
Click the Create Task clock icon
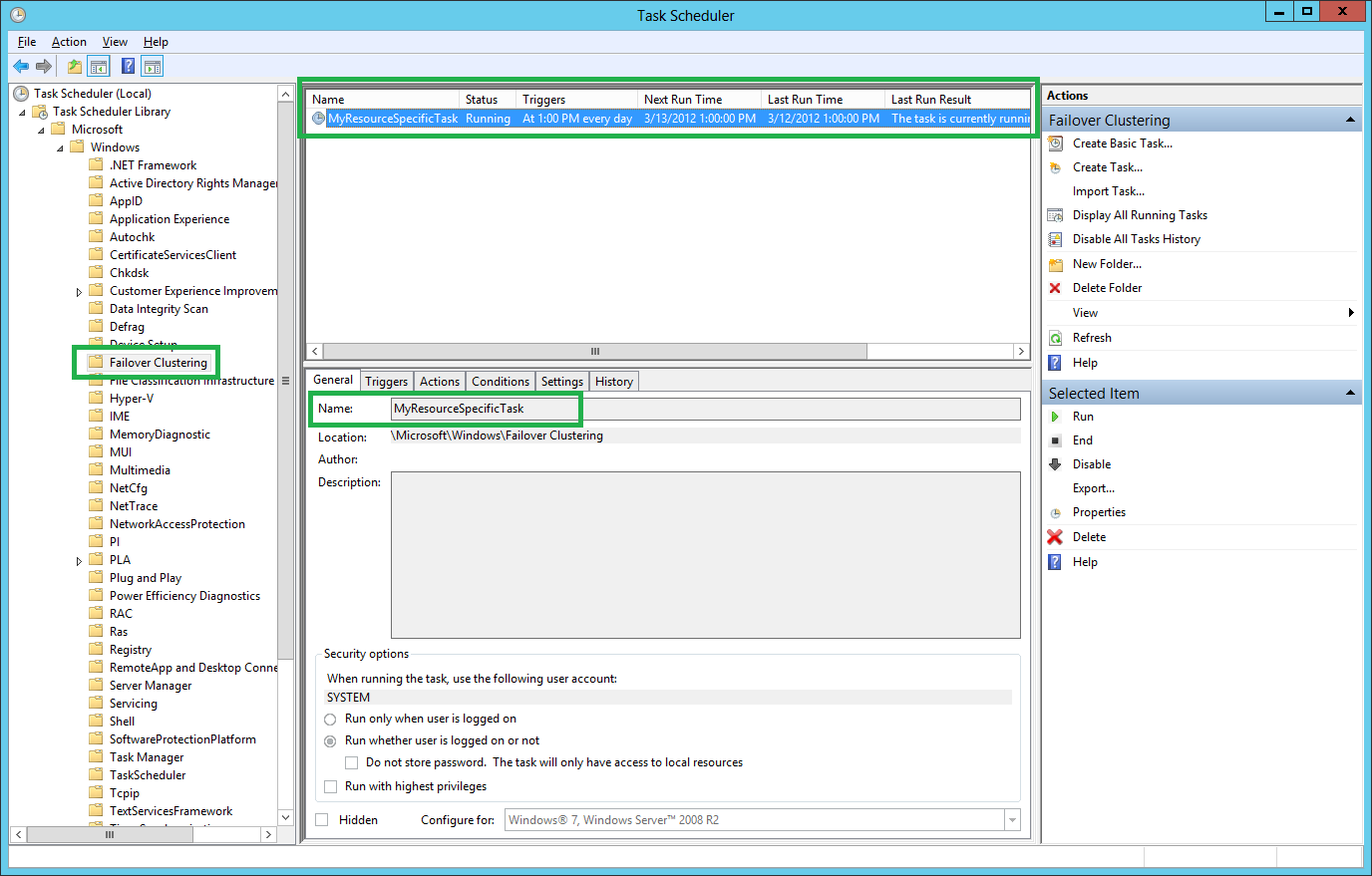(x=1056, y=166)
